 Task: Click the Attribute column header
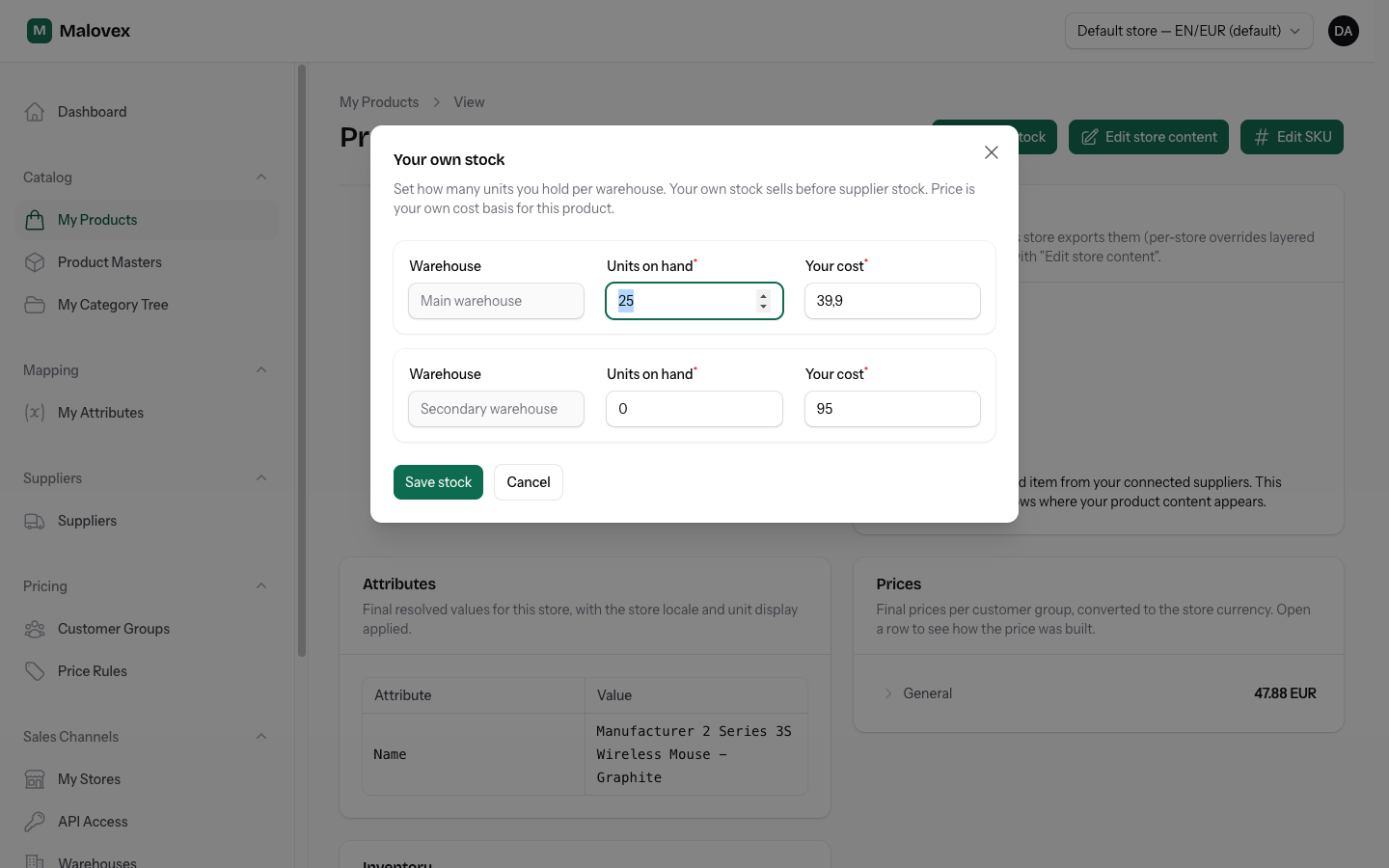[474, 695]
